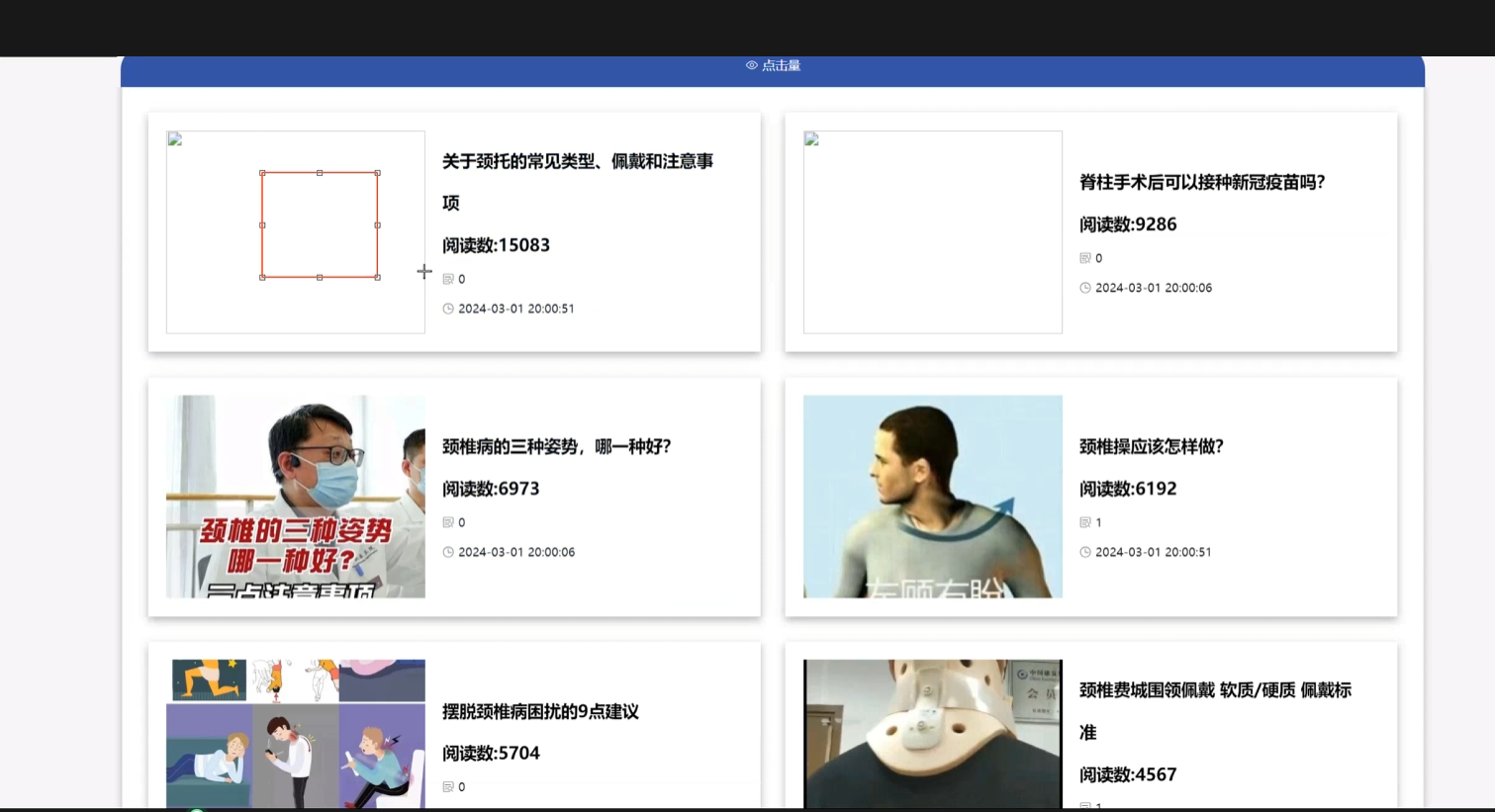Click timestamp 2024-03-01 20:00:51 in 颈椎操 card

1154,552
